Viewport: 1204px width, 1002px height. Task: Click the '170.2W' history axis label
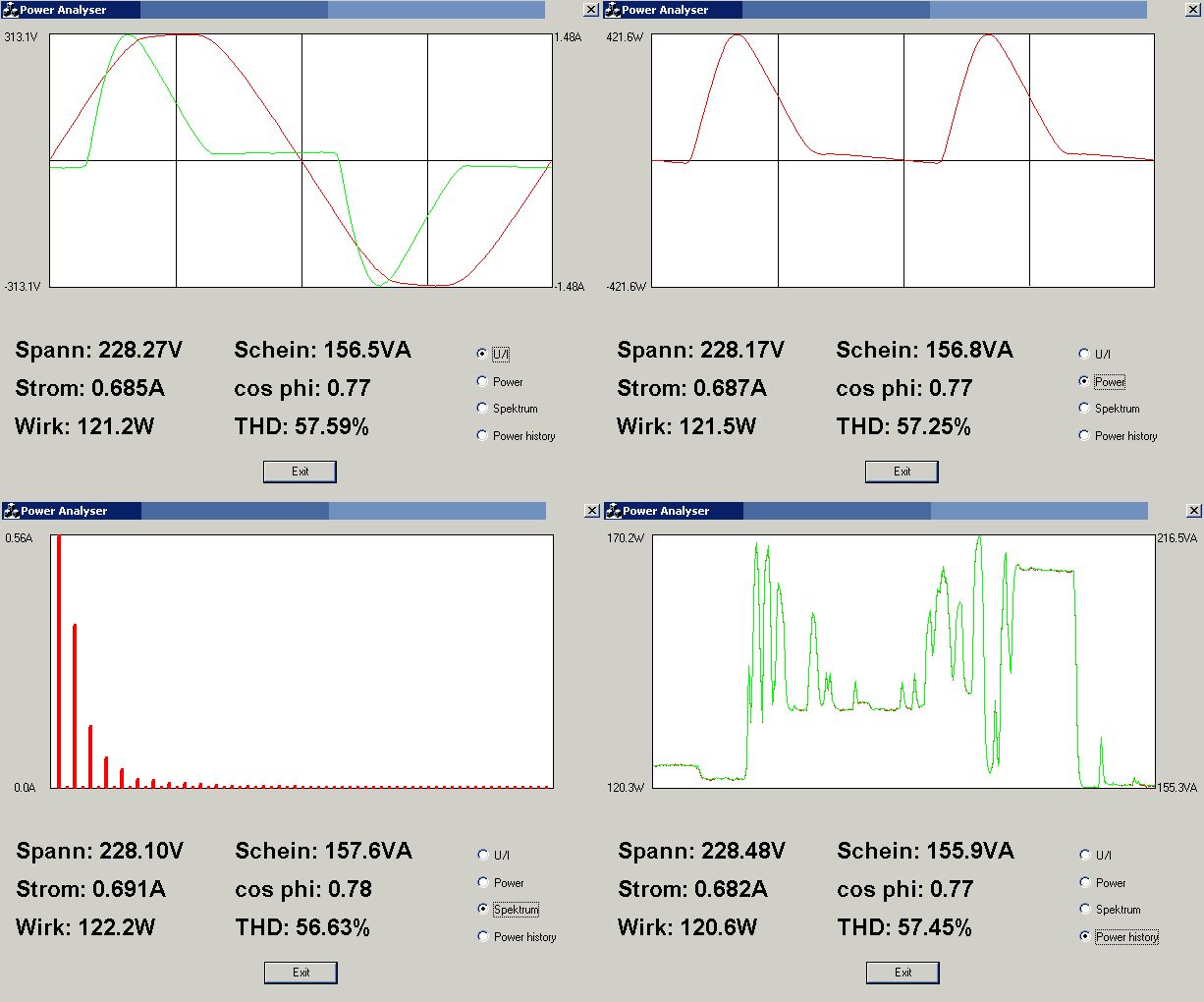(x=626, y=538)
